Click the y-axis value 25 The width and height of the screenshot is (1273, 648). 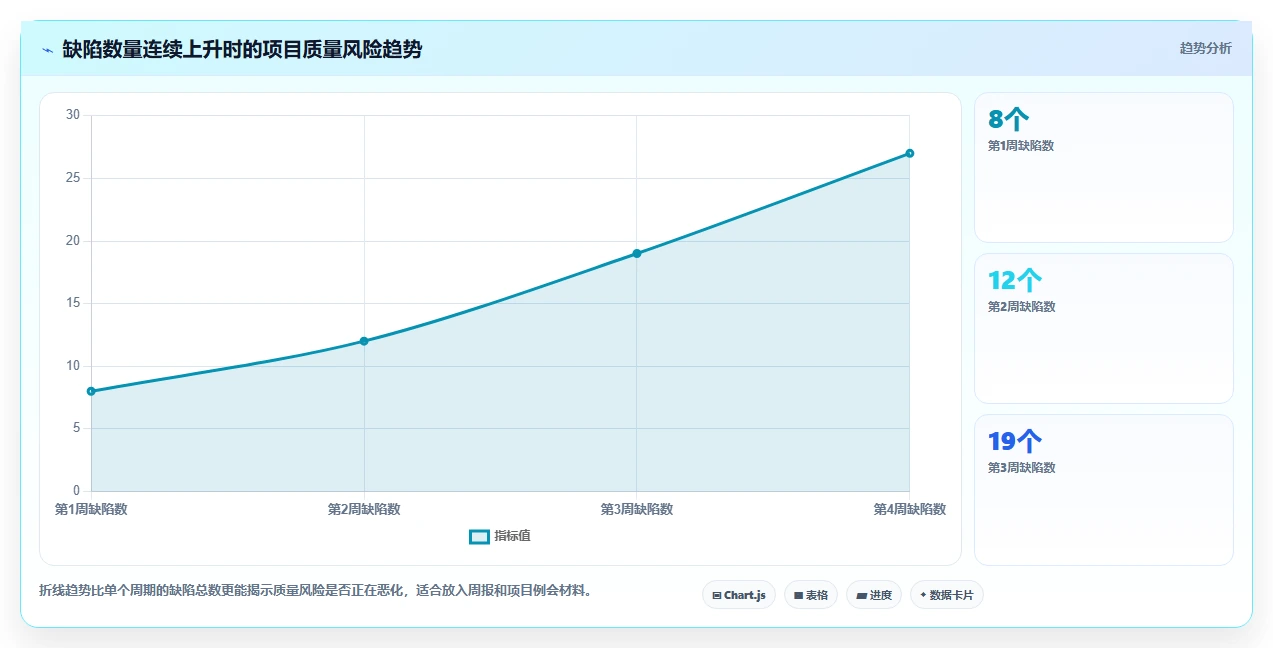click(73, 178)
